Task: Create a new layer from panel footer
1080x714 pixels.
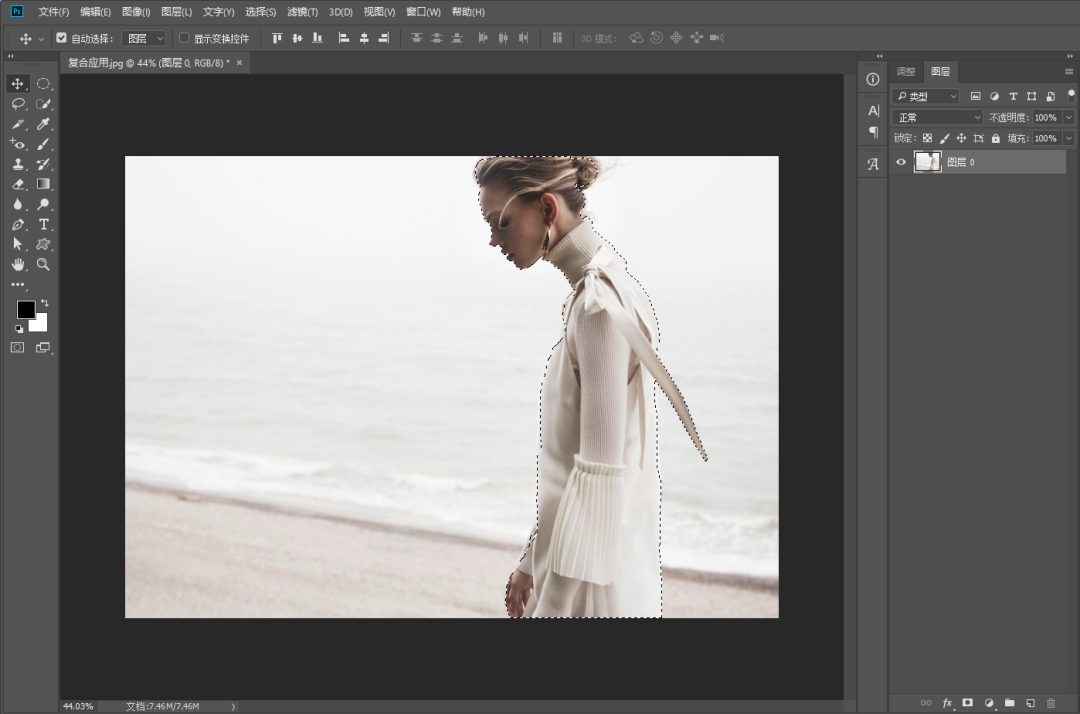Action: coord(1030,703)
